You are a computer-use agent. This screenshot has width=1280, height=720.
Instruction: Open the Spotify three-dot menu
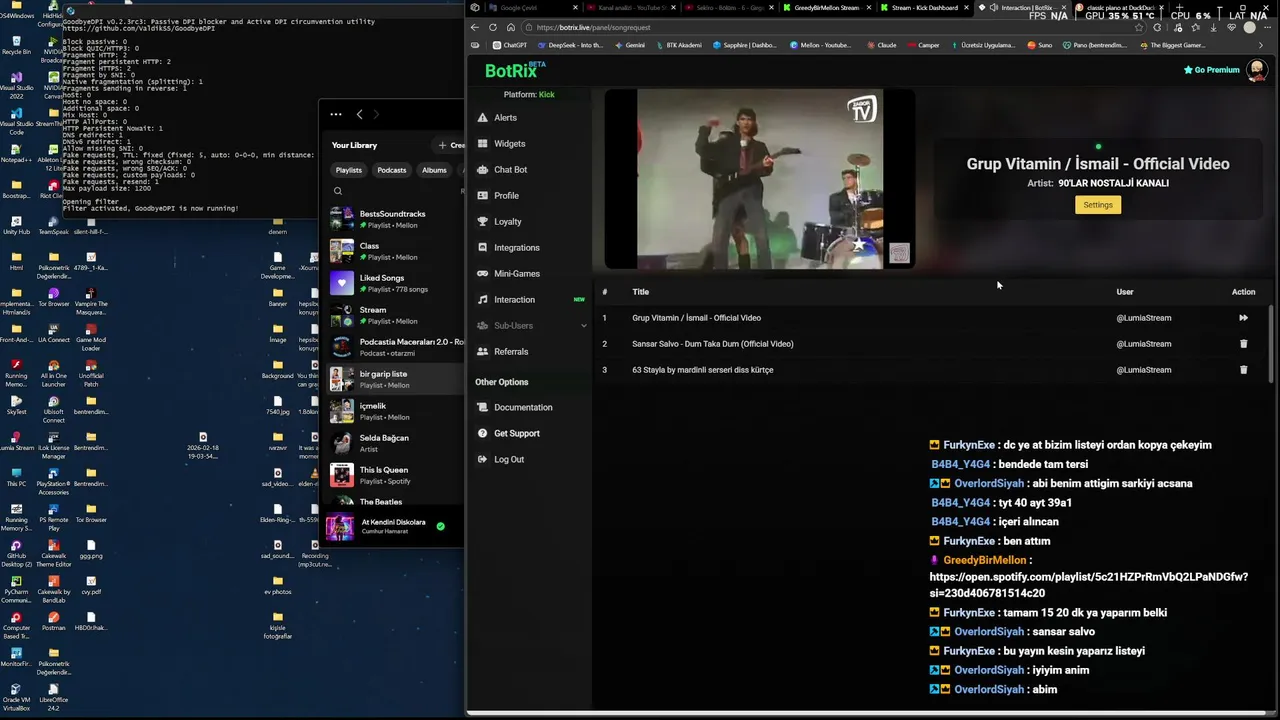336,114
